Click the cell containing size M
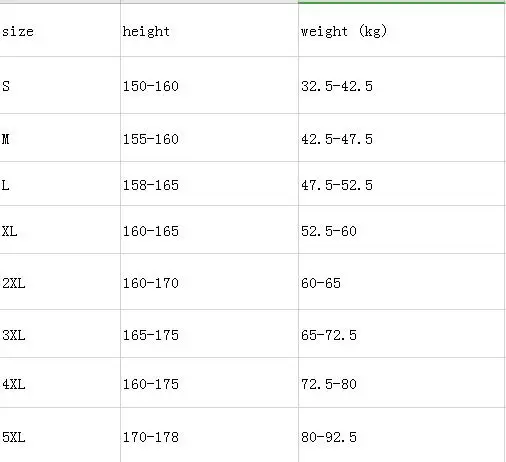Screen dimensions: 506x462 pyautogui.click(x=60, y=138)
